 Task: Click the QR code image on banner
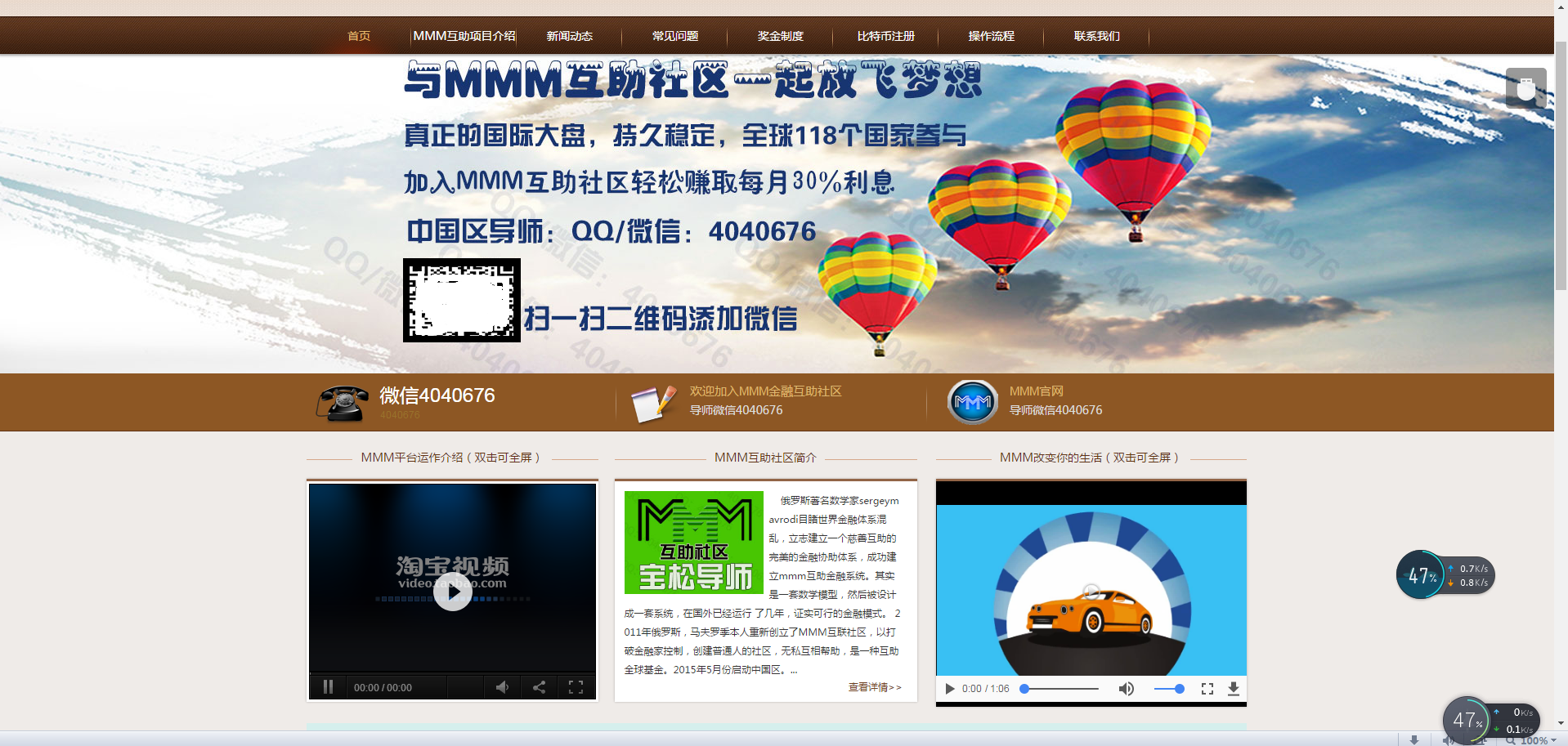pos(461,300)
